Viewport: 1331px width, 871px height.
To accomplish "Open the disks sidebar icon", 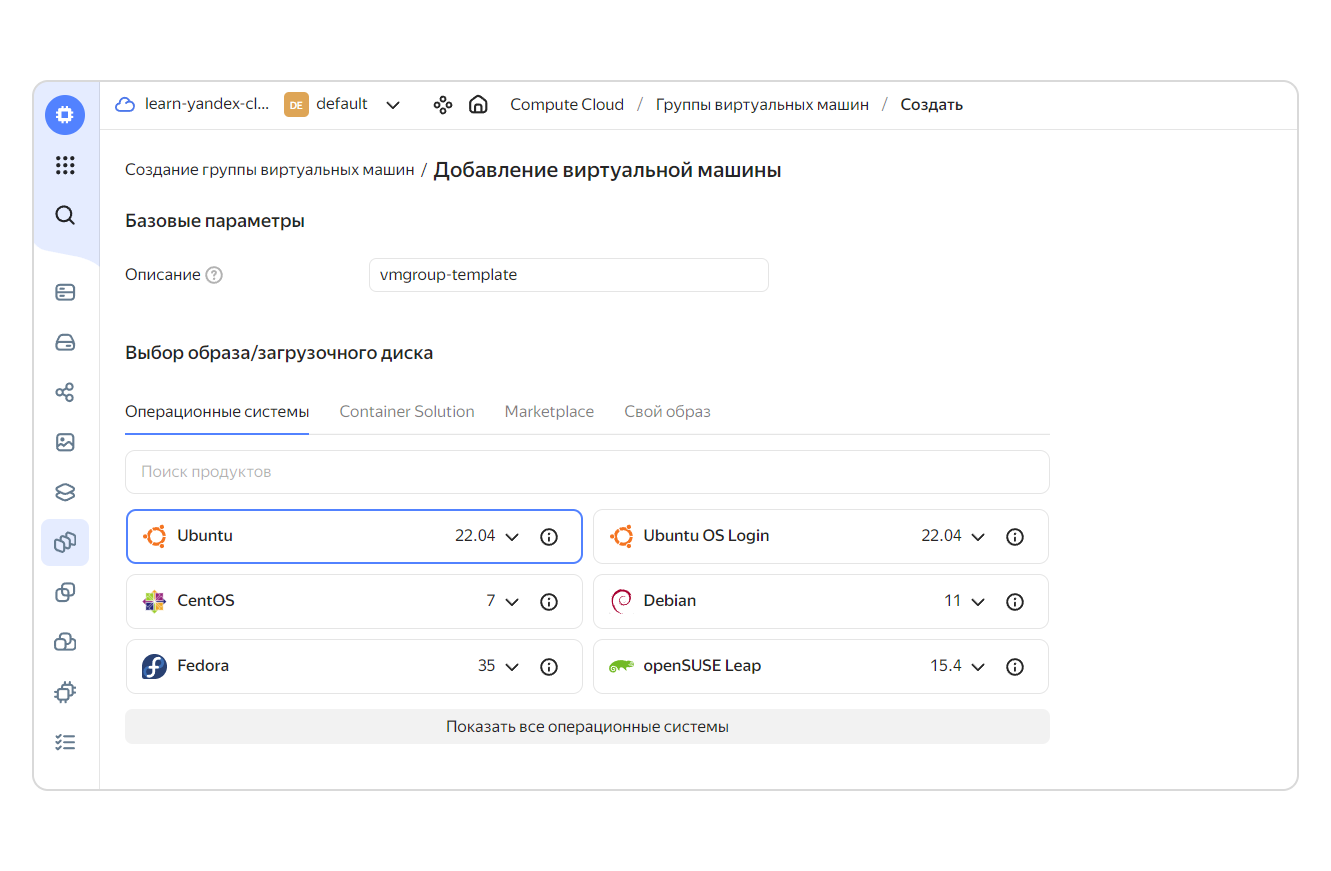I will click(65, 342).
